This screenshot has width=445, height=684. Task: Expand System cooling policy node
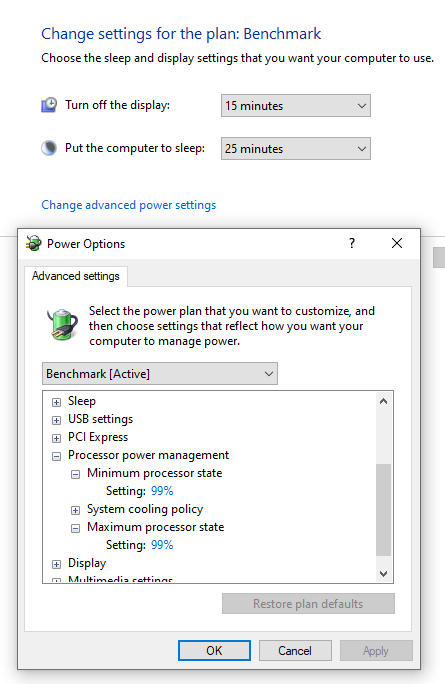(x=75, y=510)
